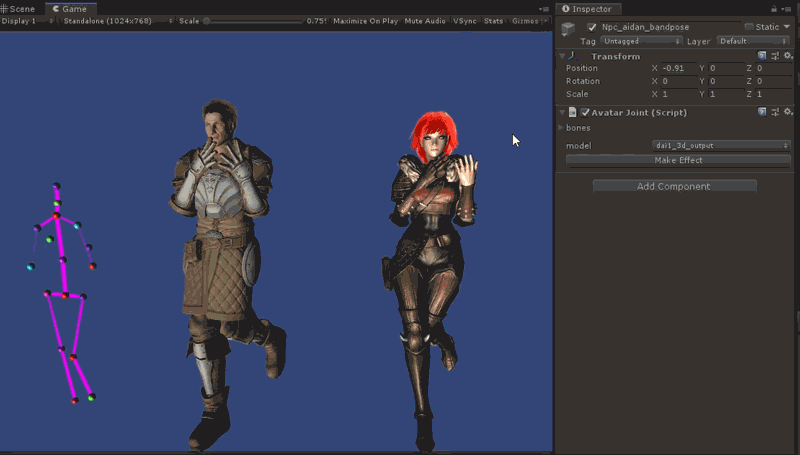Viewport: 800px width, 455px height.
Task: Toggle Mute Audio
Action: tap(425, 21)
